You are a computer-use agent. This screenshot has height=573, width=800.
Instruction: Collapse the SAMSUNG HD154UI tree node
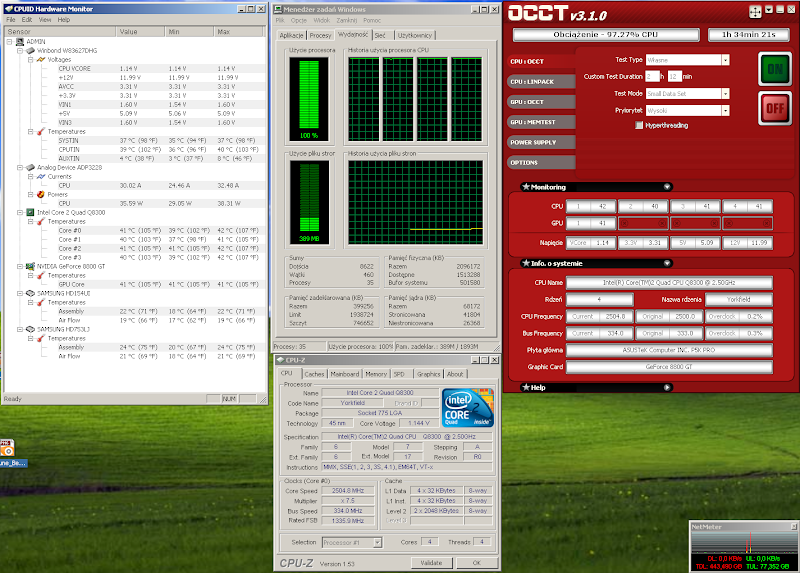[20, 293]
